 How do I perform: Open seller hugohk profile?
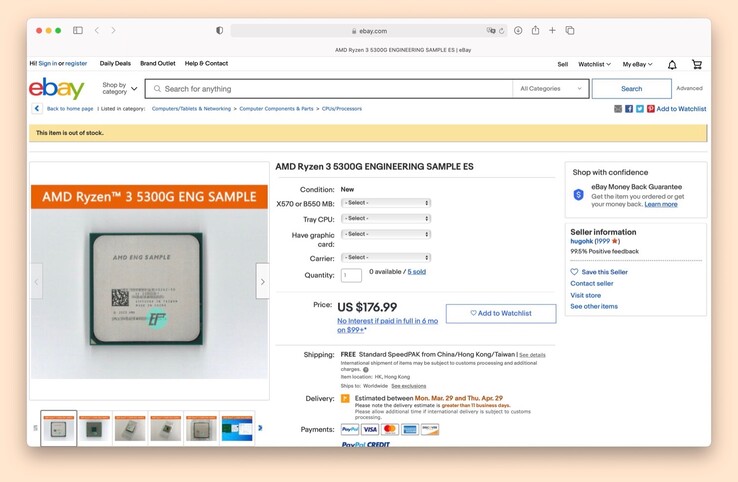tap(581, 241)
